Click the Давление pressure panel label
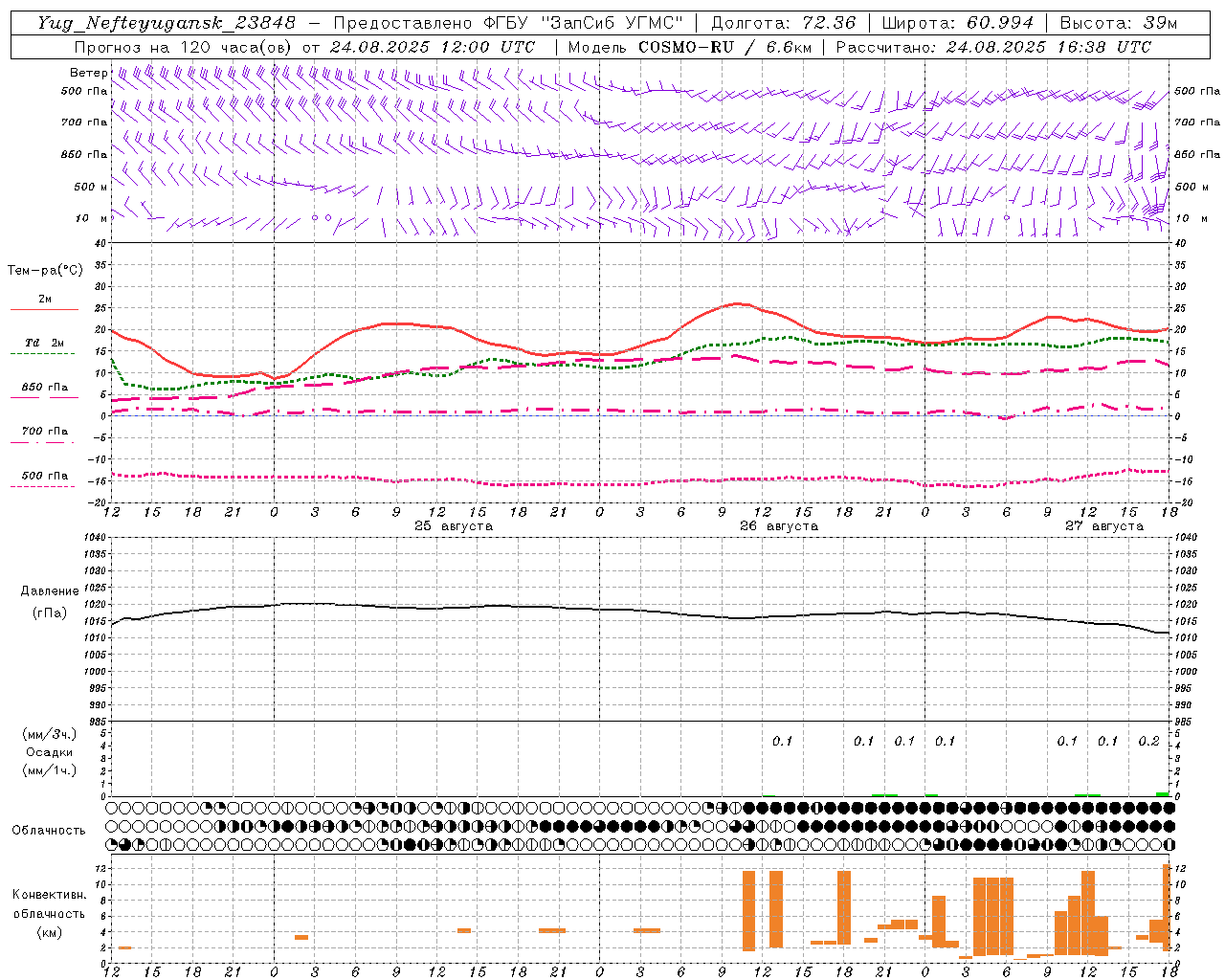1225x980 pixels. (50, 591)
